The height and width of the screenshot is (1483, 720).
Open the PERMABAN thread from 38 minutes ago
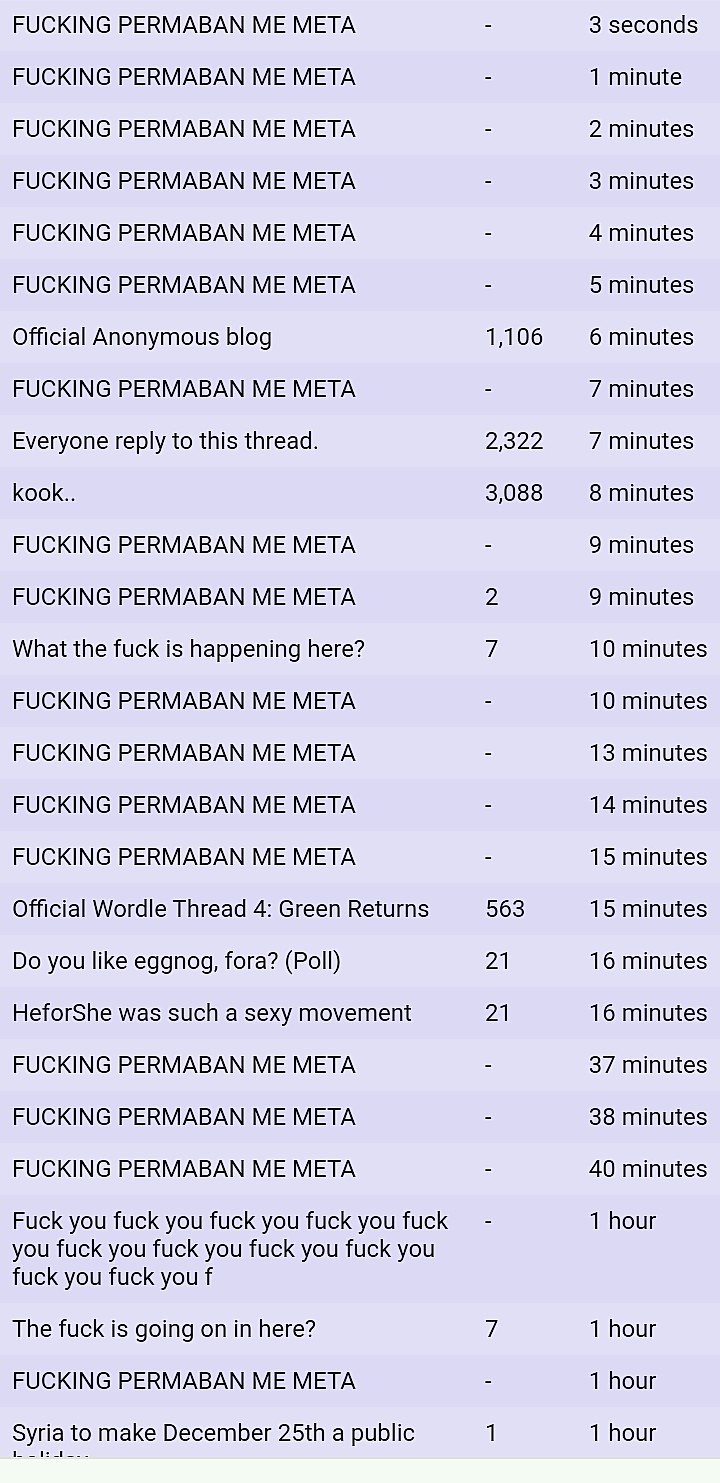pyautogui.click(x=184, y=1117)
